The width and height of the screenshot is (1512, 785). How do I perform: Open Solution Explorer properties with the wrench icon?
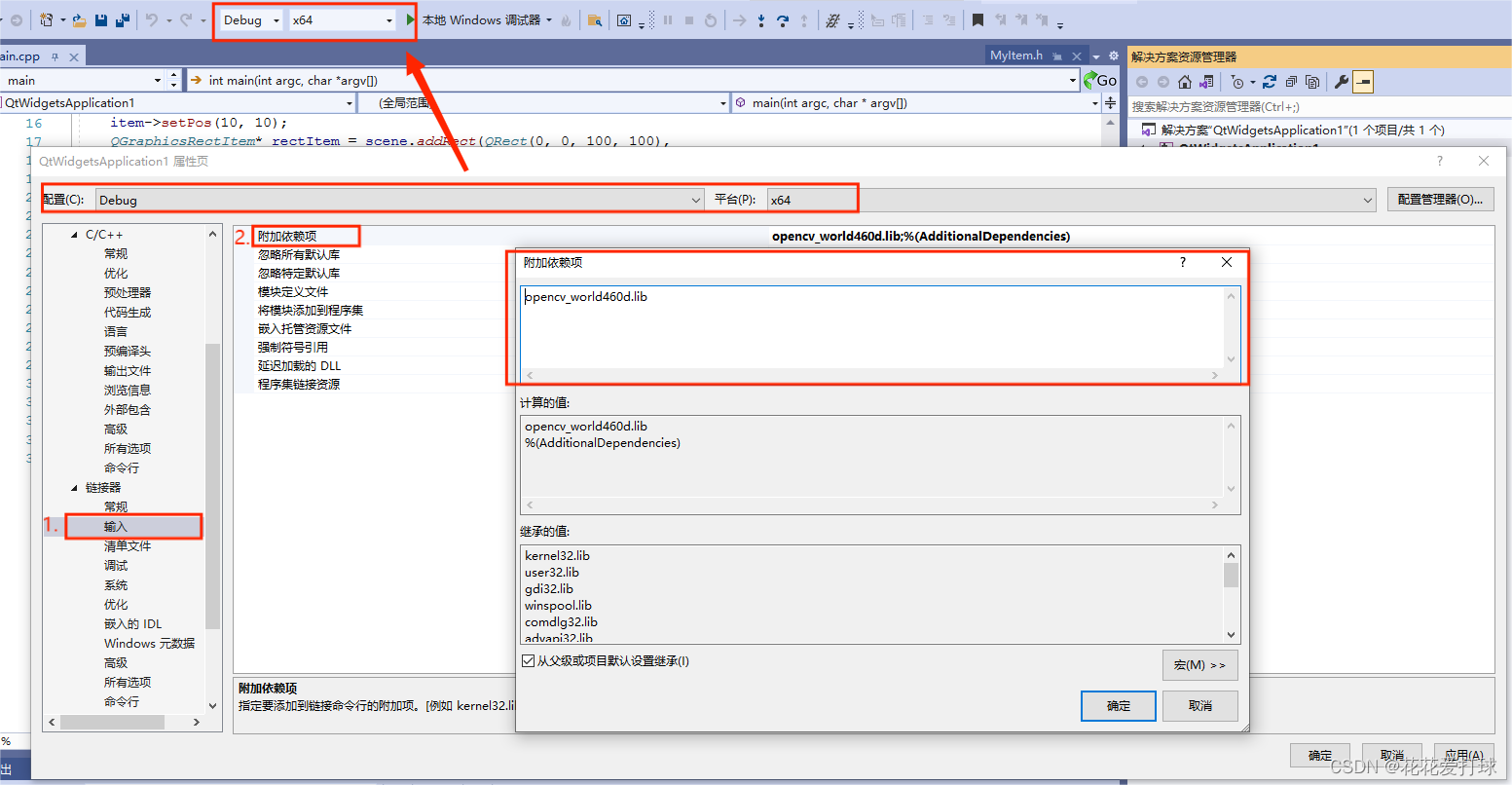coord(1342,82)
